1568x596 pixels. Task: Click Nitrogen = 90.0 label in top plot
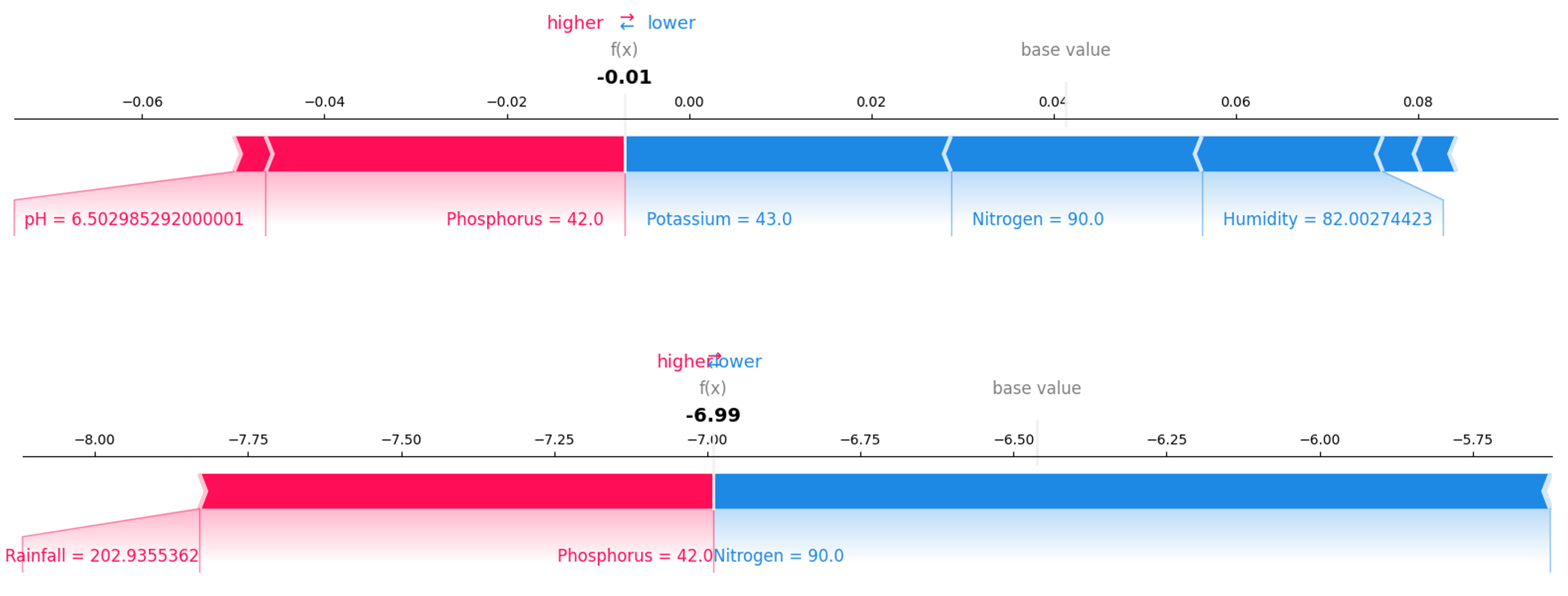1037,219
